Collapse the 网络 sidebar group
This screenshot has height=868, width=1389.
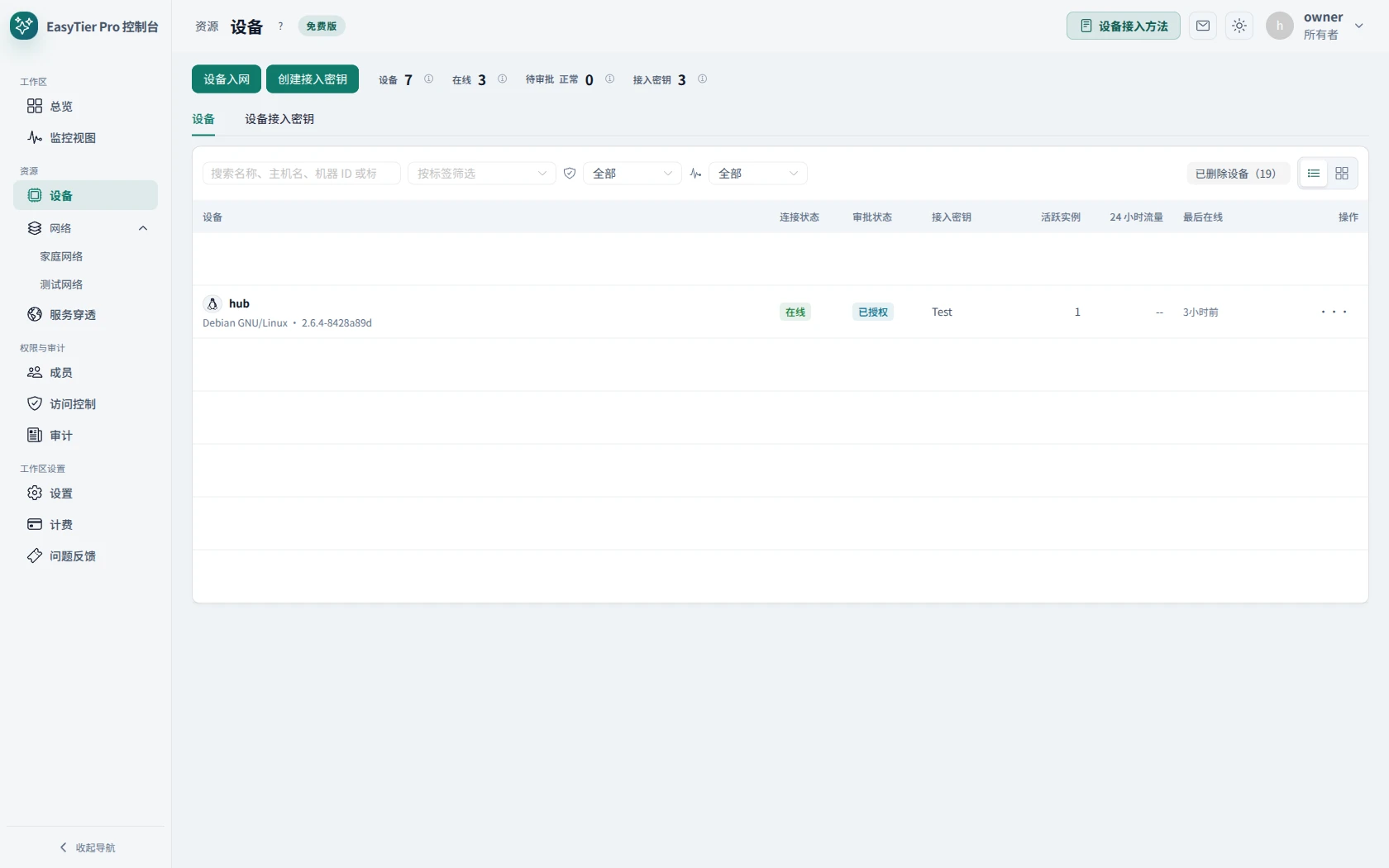[x=143, y=228]
